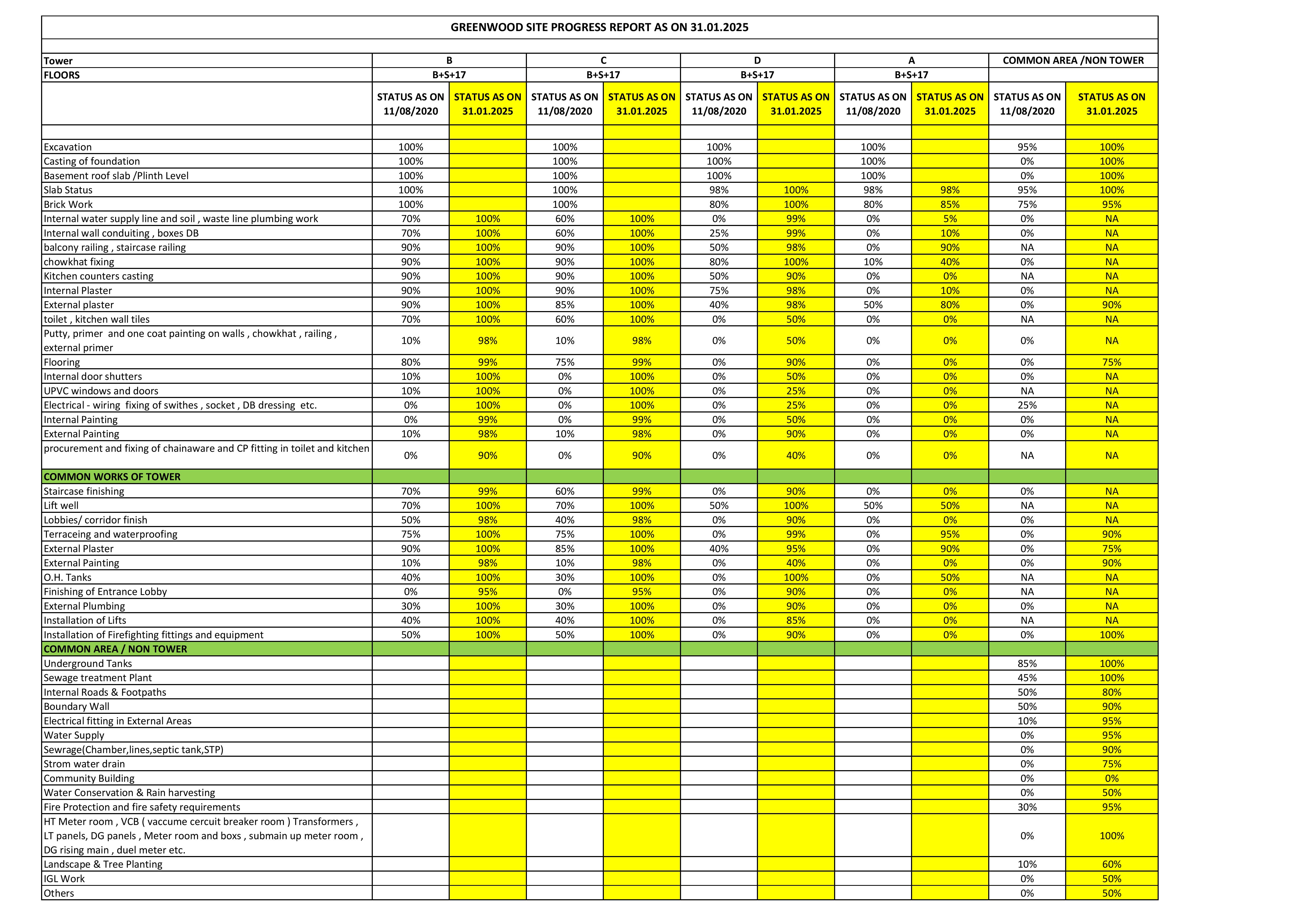
Task: Select the Common Area /Non Tower header
Action: point(1073,60)
